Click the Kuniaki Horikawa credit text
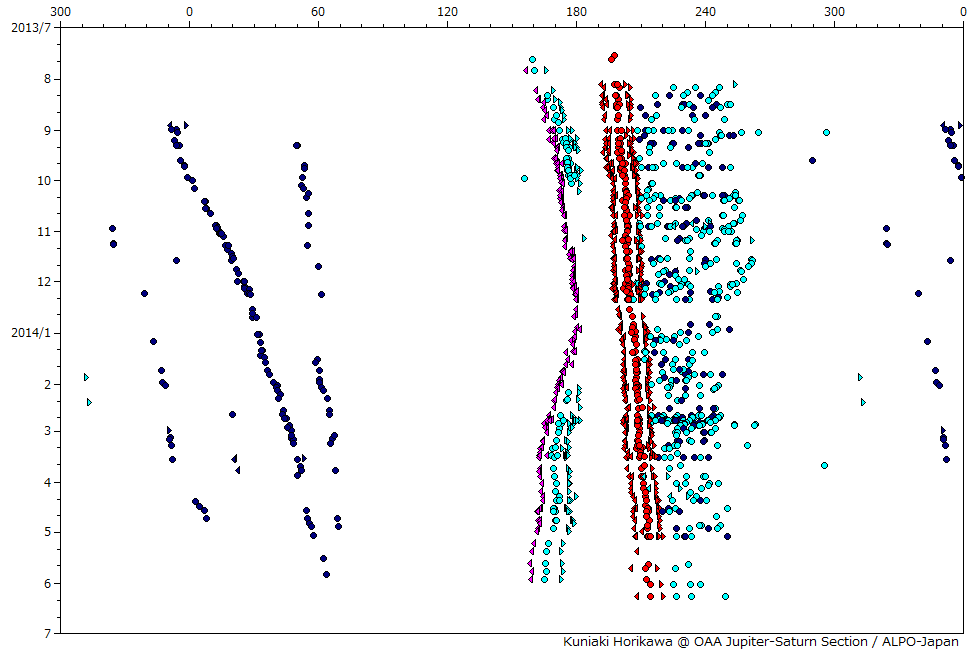Screen dimensions: 980x650 (761, 642)
